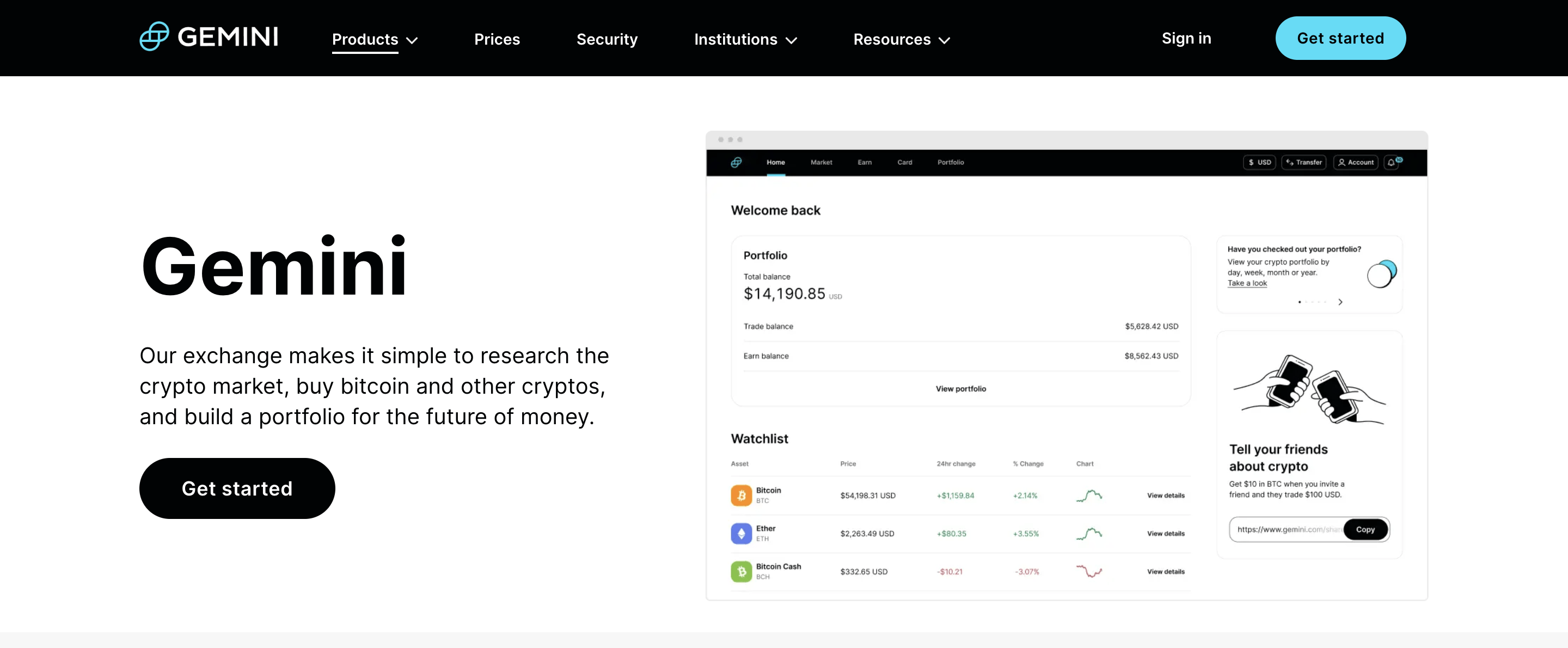The image size is (1568, 648).
Task: Select the first carousel pagination dot
Action: click(x=1300, y=302)
